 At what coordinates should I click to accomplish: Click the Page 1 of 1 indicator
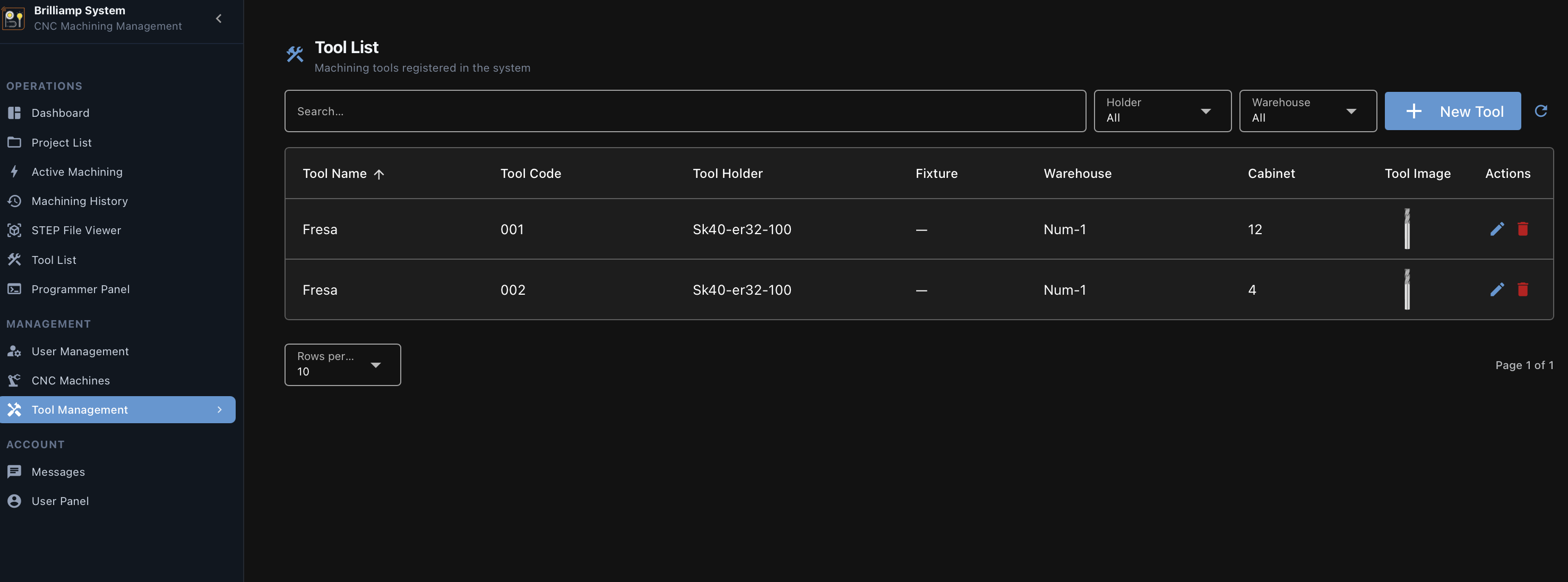(1524, 365)
